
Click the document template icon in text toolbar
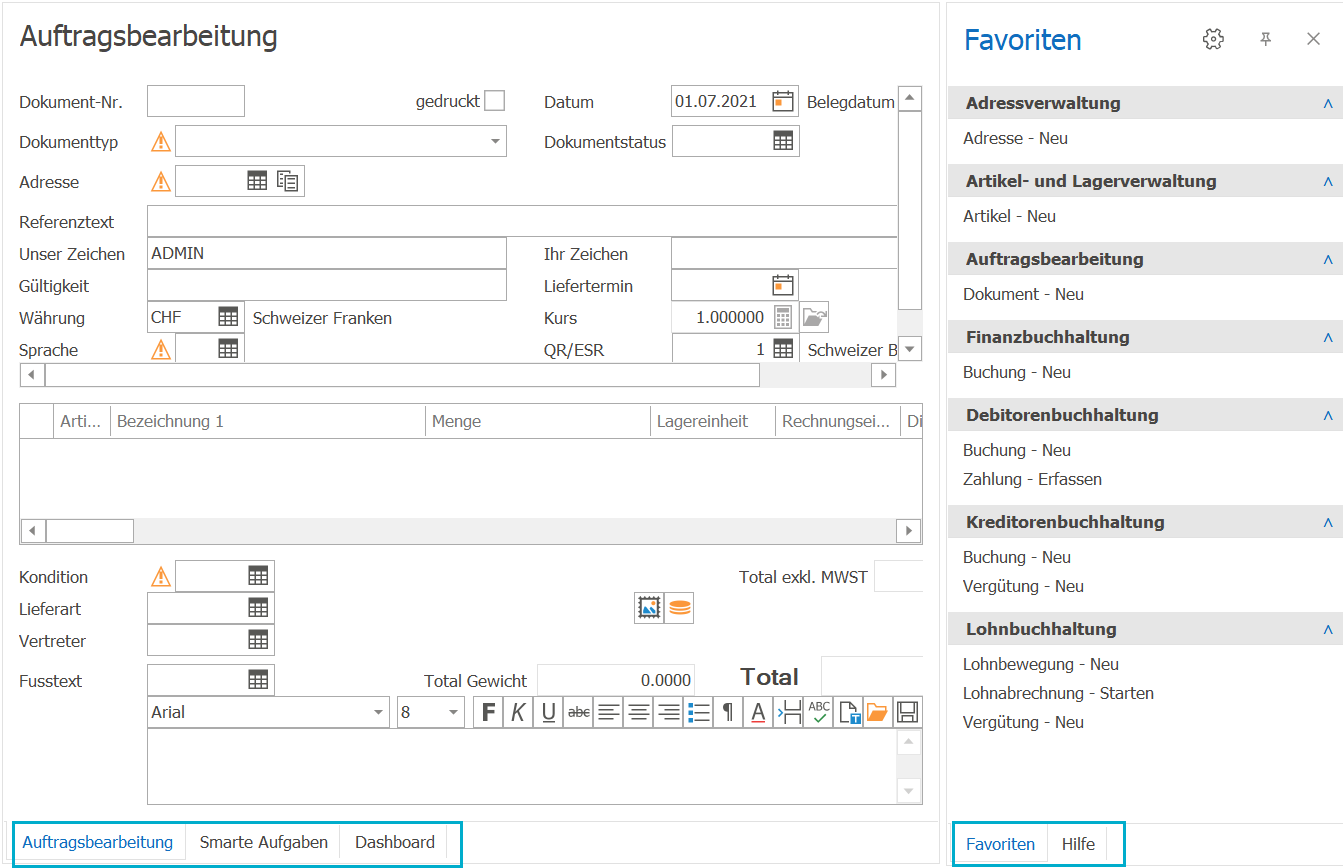click(x=849, y=712)
